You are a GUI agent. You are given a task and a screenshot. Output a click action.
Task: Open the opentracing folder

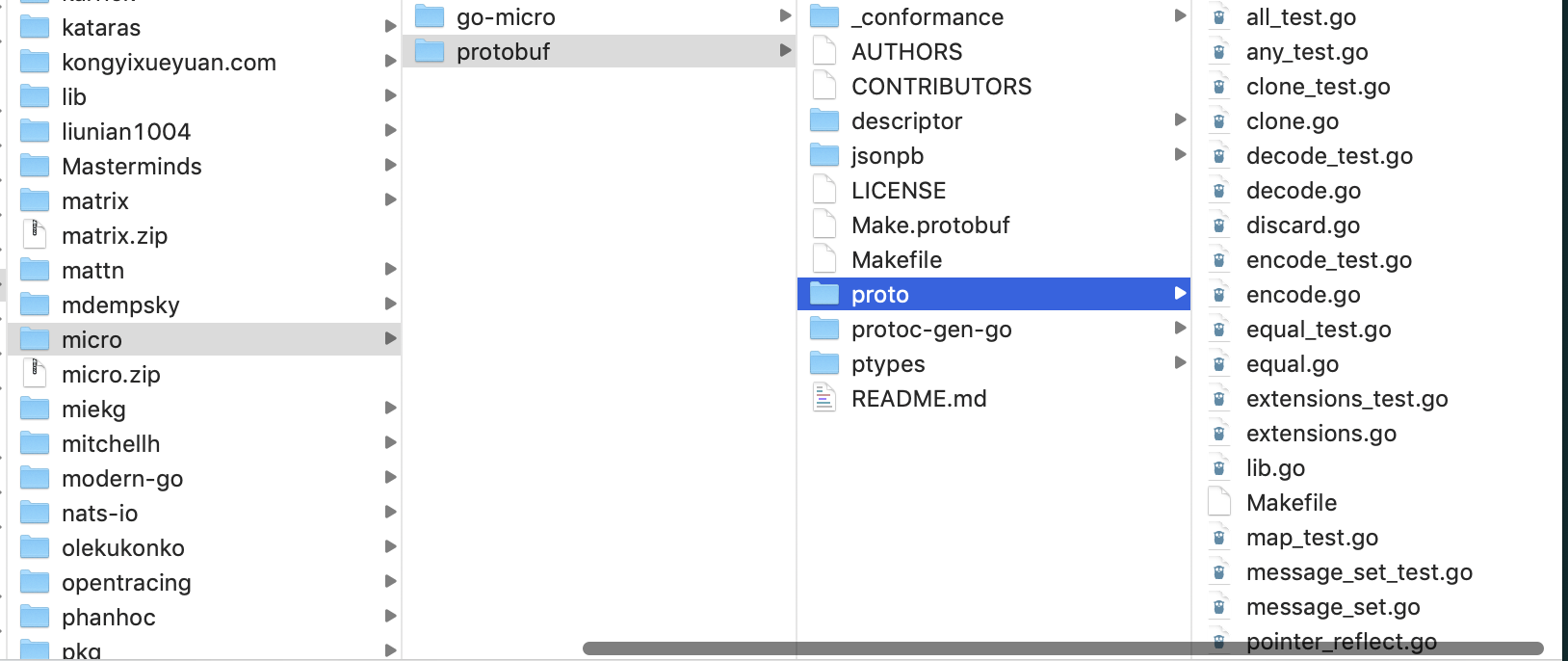tap(126, 582)
